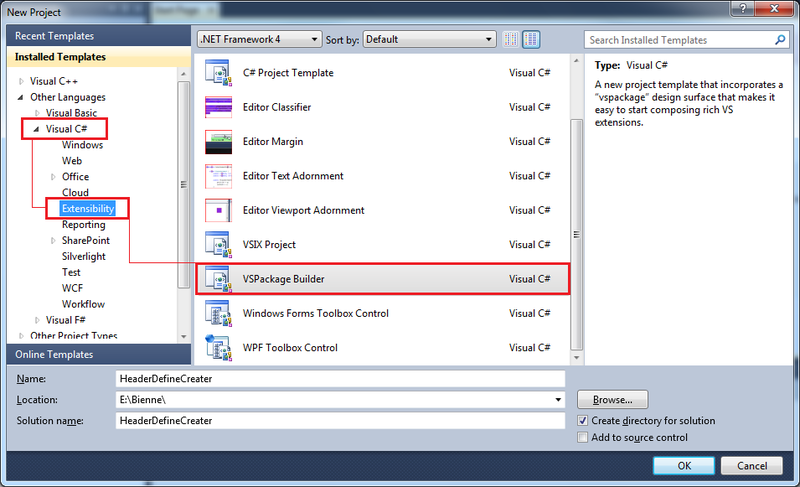This screenshot has height=487, width=800.
Task: Click the Editor Classifier template icon
Action: [x=218, y=107]
